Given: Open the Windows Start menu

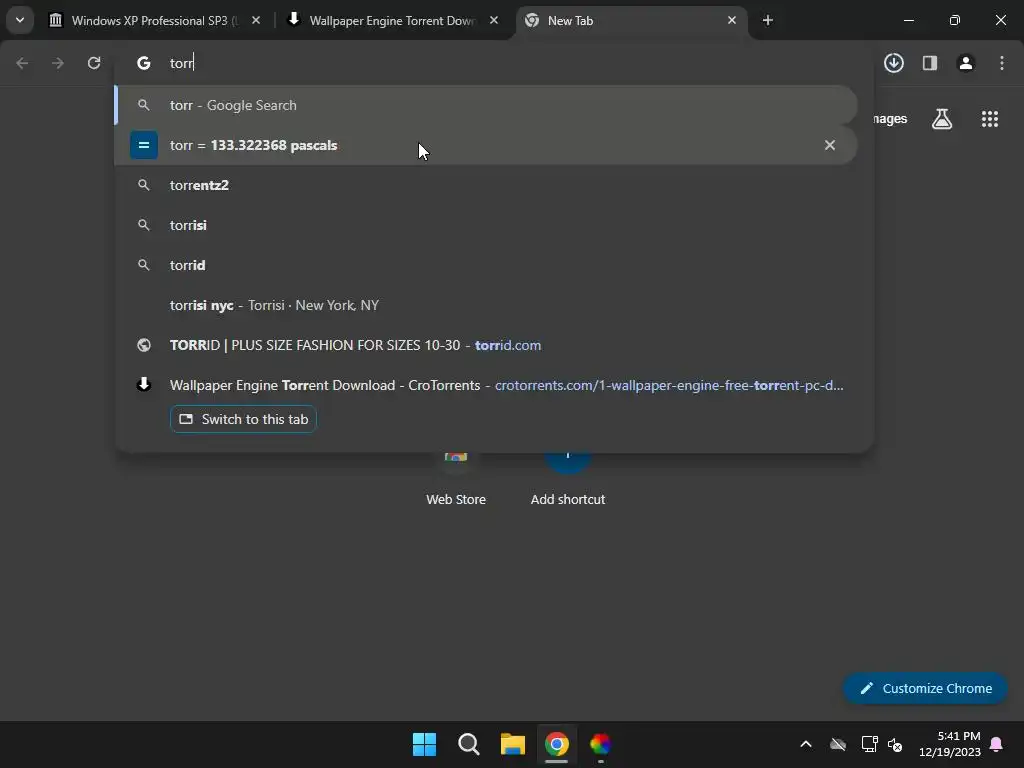Looking at the screenshot, I should (424, 744).
